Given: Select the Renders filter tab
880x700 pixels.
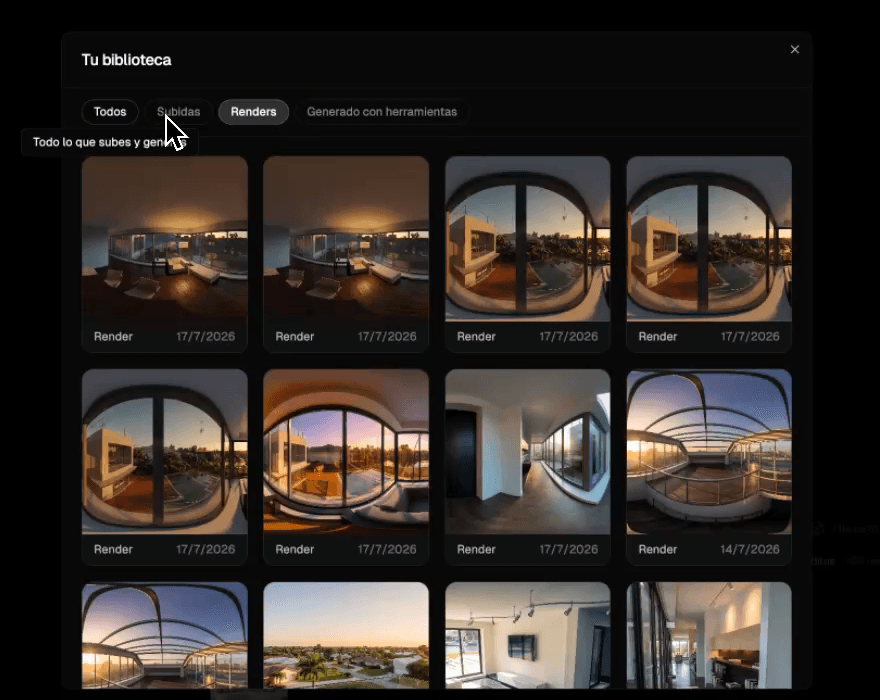Looking at the screenshot, I should 253,112.
